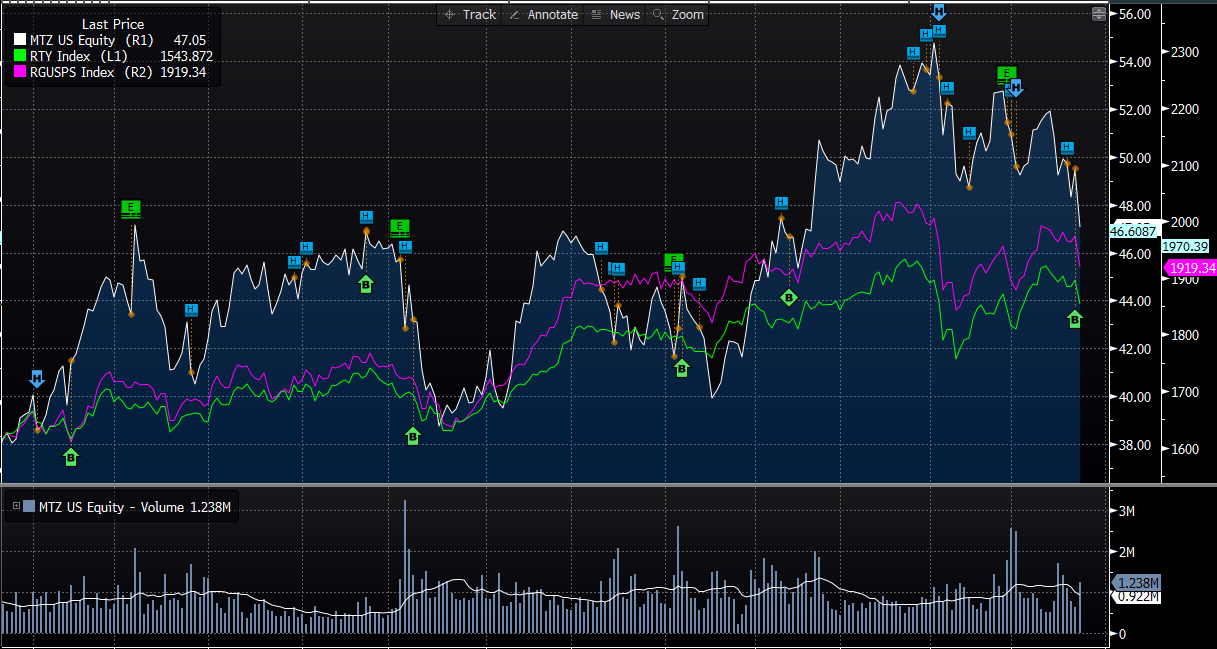Click the green diamond B marker
The width and height of the screenshot is (1217, 649).
788,297
